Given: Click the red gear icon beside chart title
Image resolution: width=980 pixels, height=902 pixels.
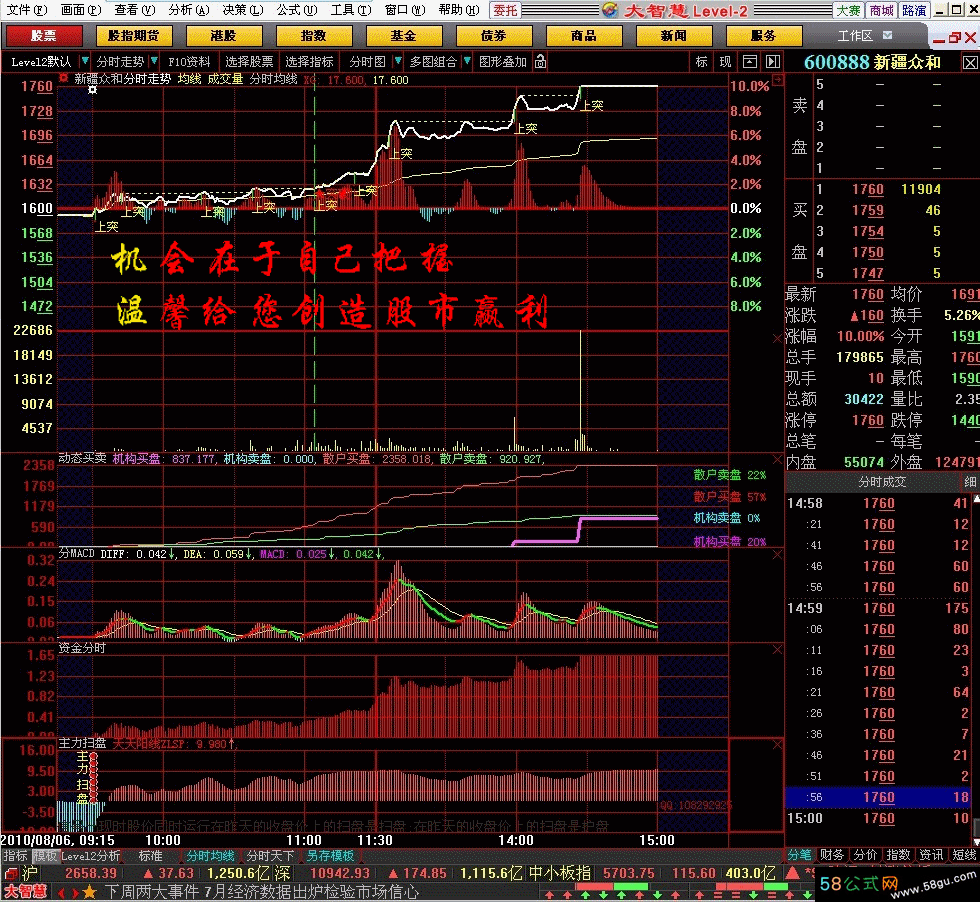Looking at the screenshot, I should tap(64, 79).
